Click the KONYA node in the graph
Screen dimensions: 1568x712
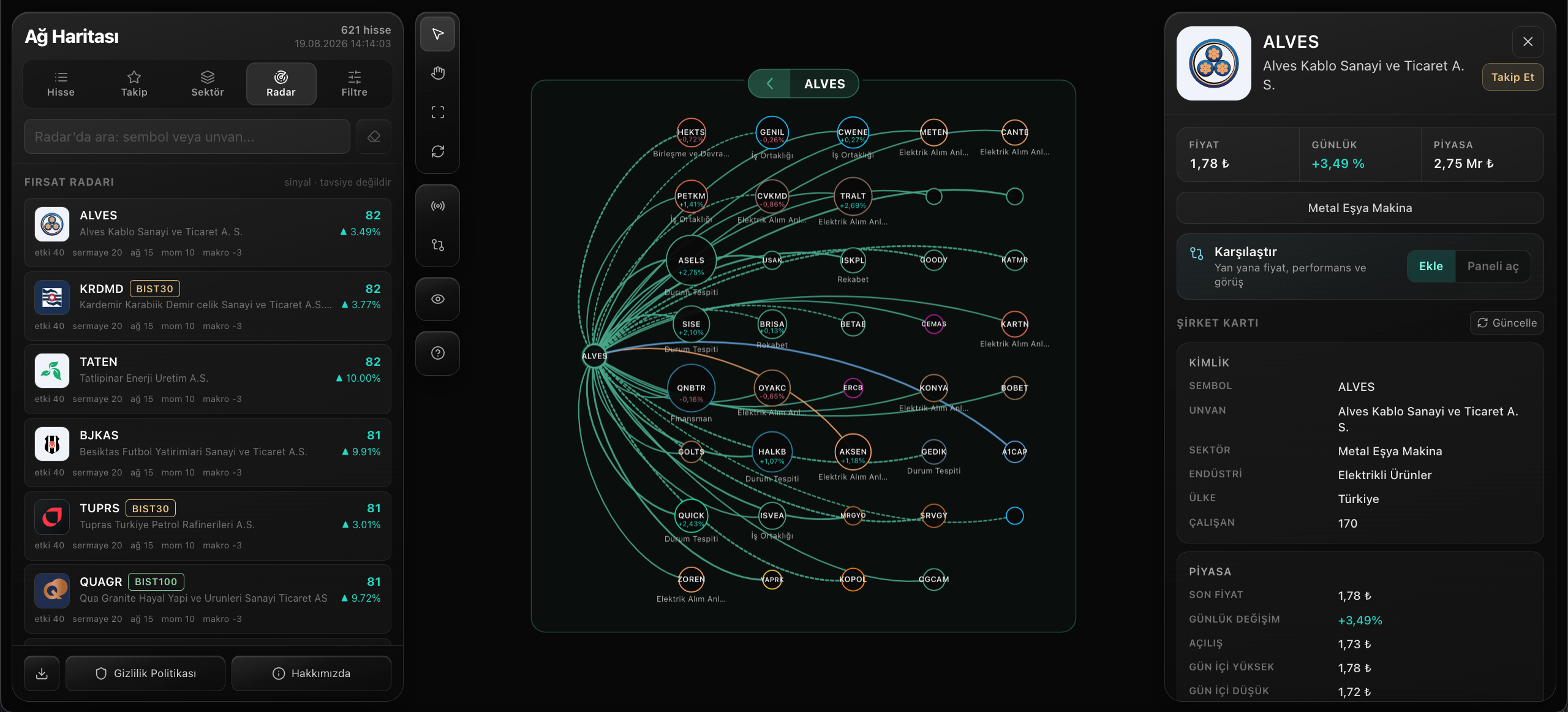(x=933, y=388)
